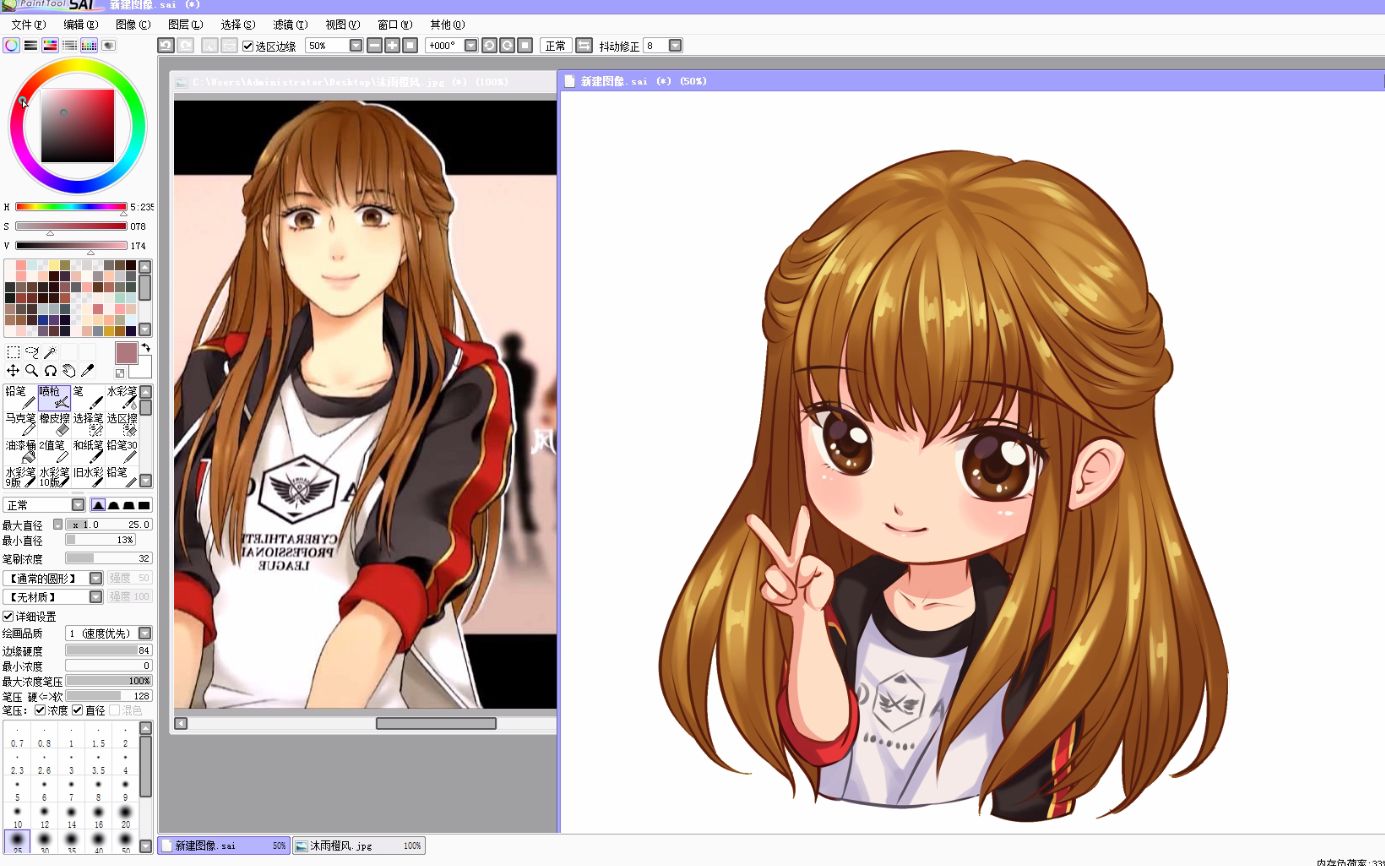Select the sharpest brush edge shape
The width and height of the screenshot is (1385, 866).
[98, 505]
